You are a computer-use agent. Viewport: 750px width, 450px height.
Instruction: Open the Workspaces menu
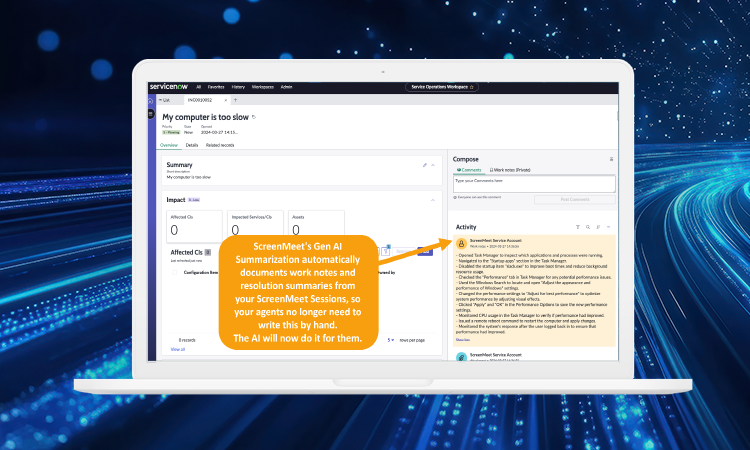263,87
